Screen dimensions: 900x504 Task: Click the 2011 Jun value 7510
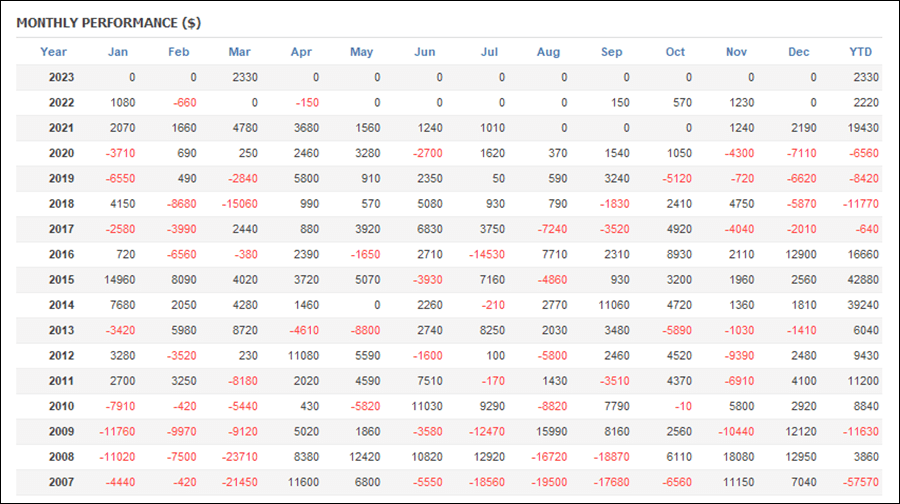[430, 381]
